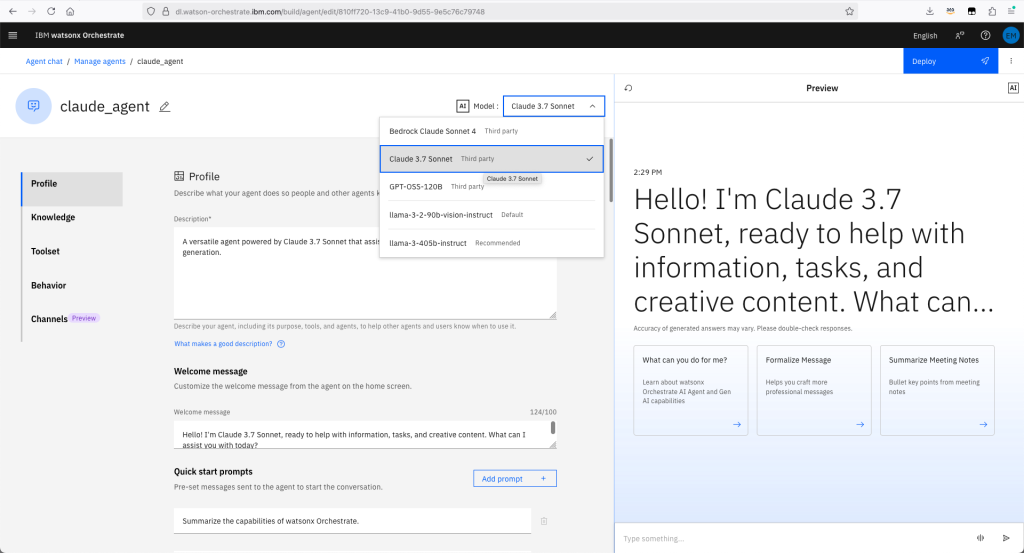Focus the Description text area
This screenshot has width=1024, height=553.
click(365, 274)
